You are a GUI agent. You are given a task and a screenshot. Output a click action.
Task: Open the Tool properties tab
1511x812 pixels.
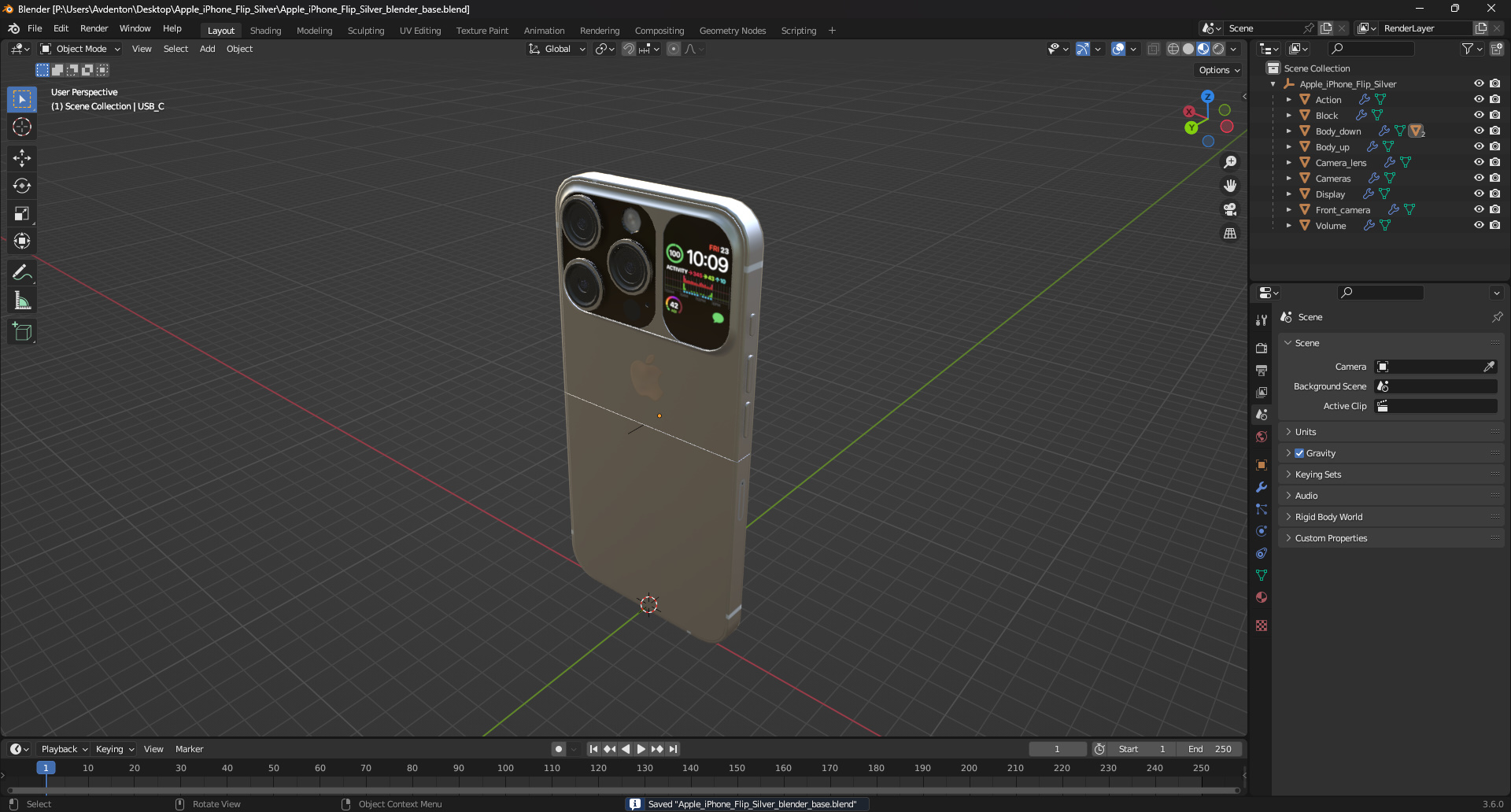pos(1262,320)
